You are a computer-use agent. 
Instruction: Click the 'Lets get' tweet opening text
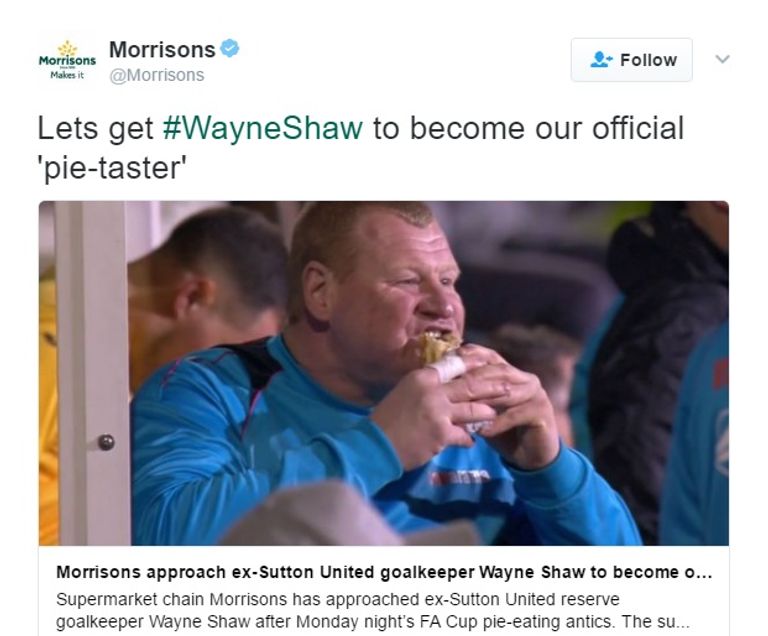[96, 129]
